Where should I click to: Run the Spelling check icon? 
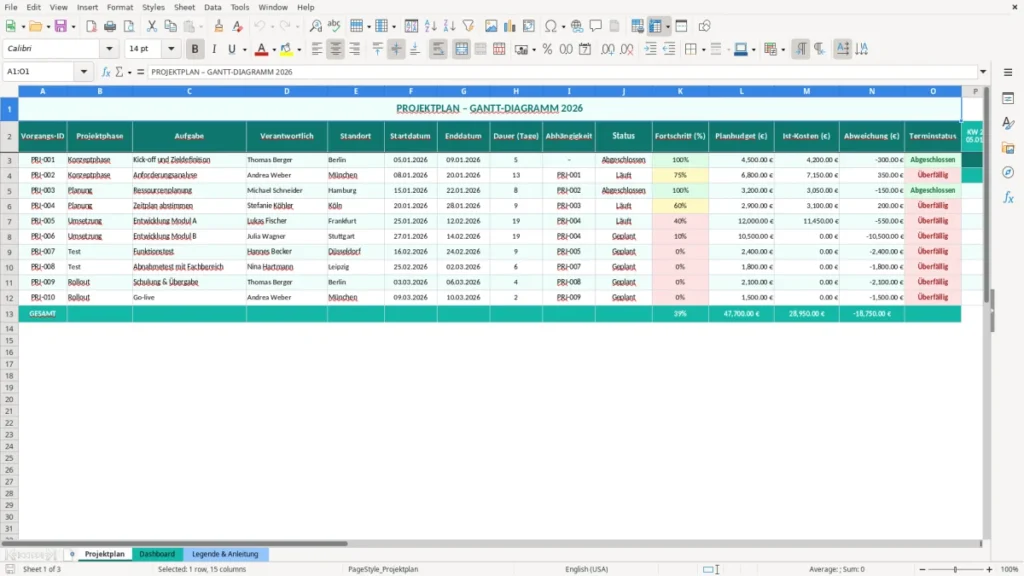click(x=334, y=26)
